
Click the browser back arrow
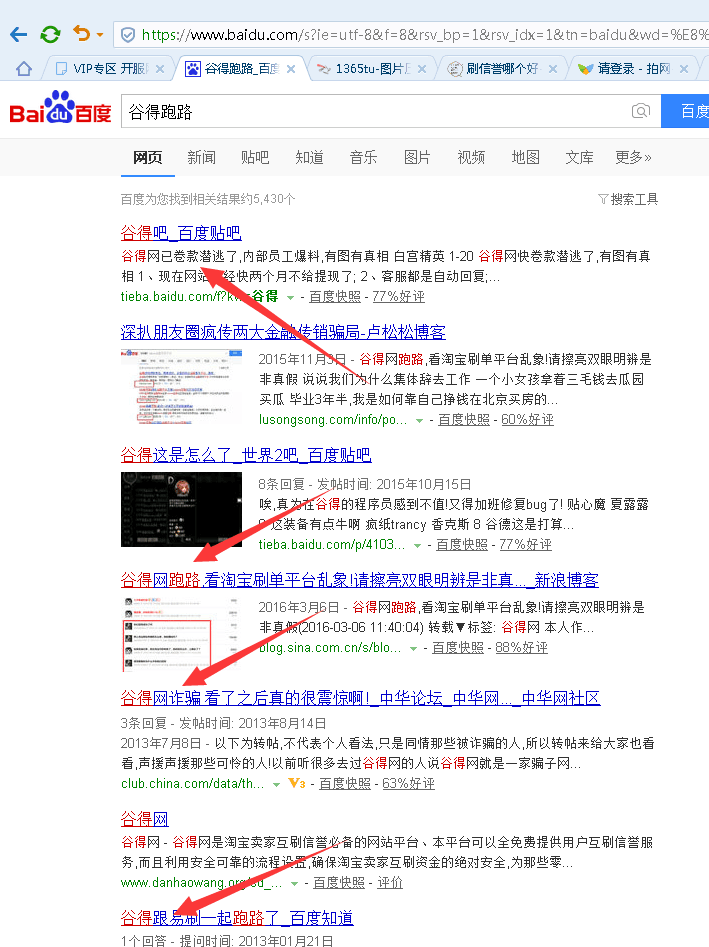pos(19,34)
